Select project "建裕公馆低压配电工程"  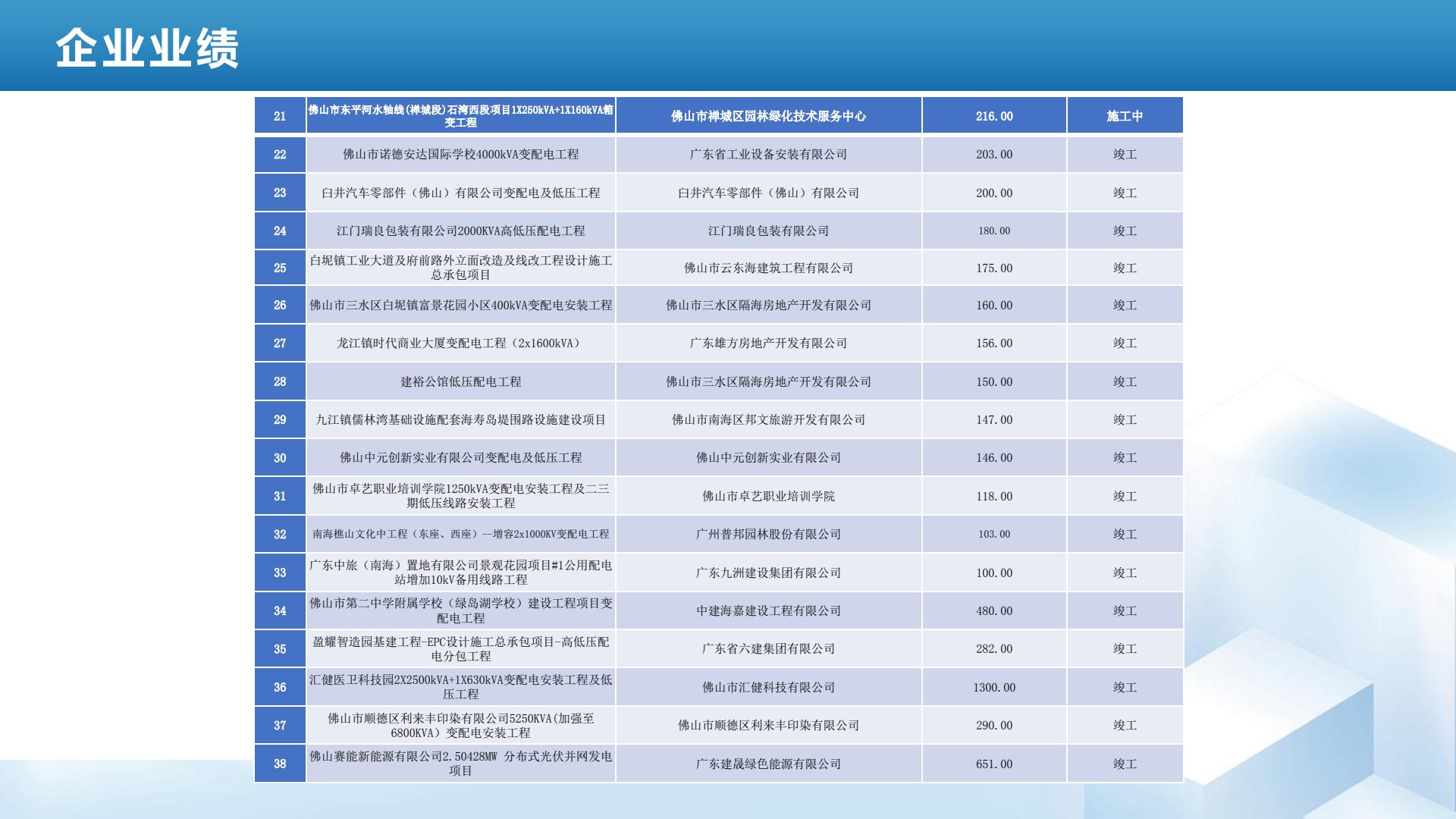point(461,382)
